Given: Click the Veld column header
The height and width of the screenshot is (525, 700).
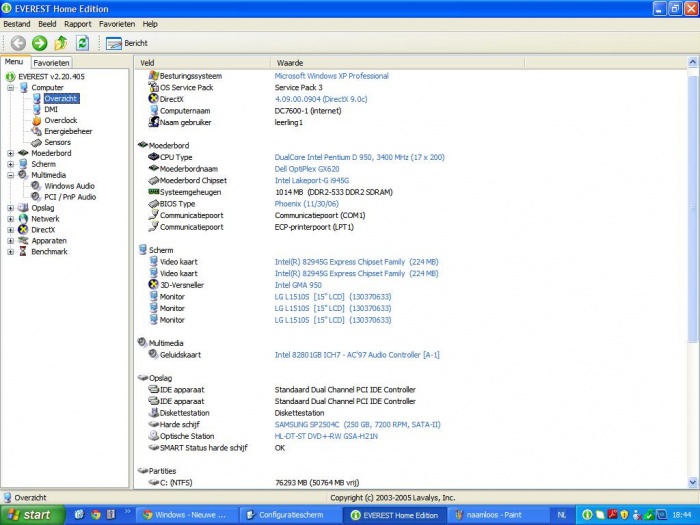Looking at the screenshot, I should click(x=202, y=63).
